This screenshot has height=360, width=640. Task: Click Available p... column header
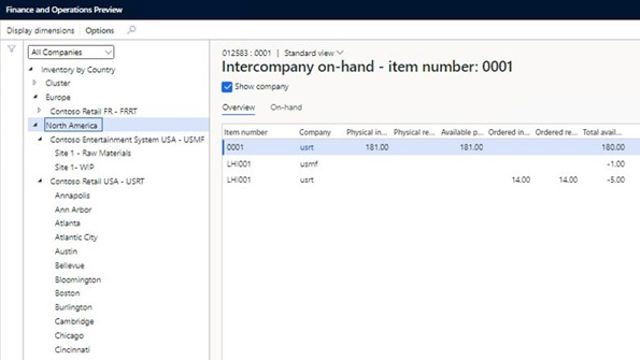[x=462, y=132]
